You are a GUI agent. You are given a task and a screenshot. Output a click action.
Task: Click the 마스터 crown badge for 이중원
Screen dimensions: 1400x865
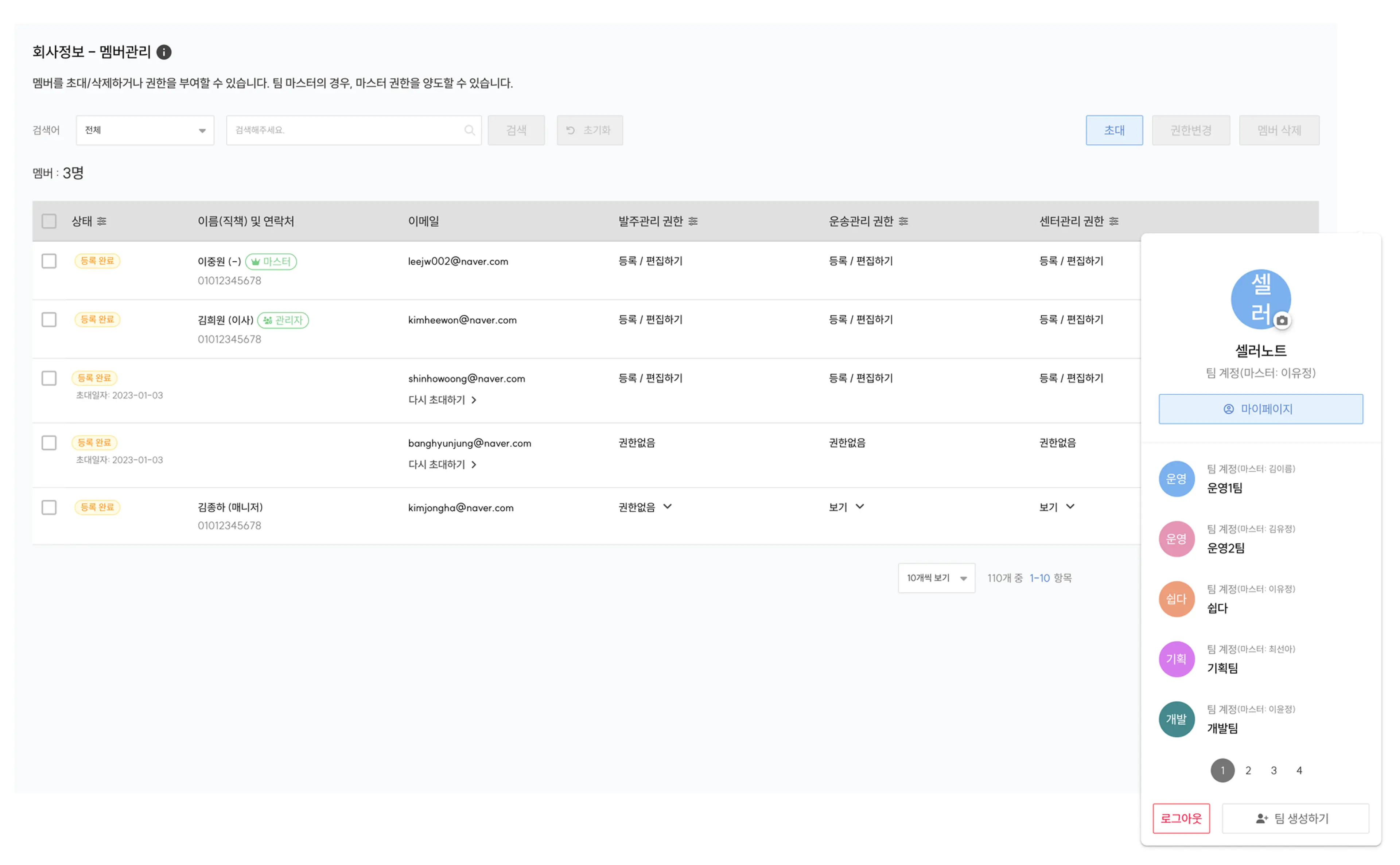pyautogui.click(x=271, y=261)
